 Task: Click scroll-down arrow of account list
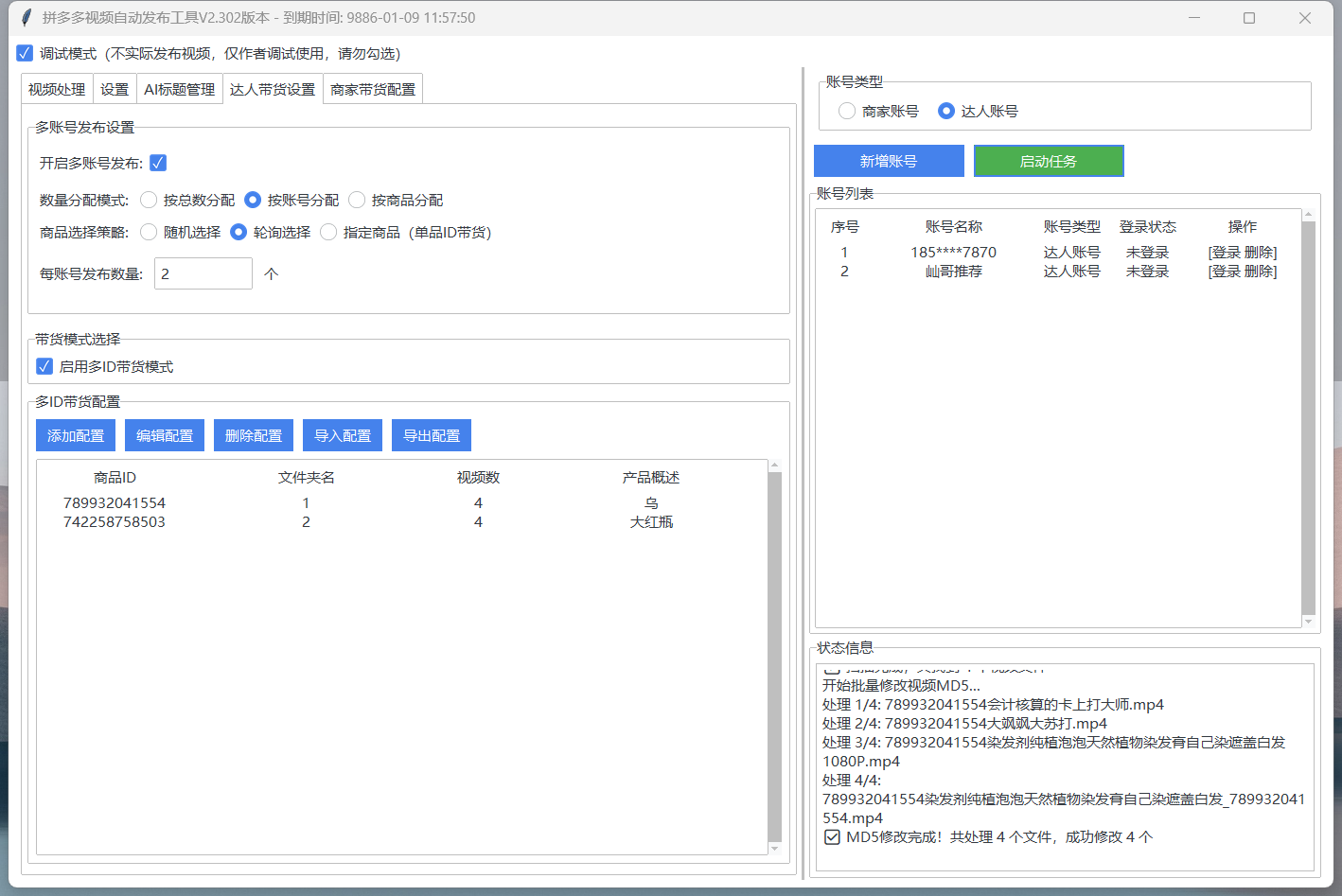pos(1309,622)
